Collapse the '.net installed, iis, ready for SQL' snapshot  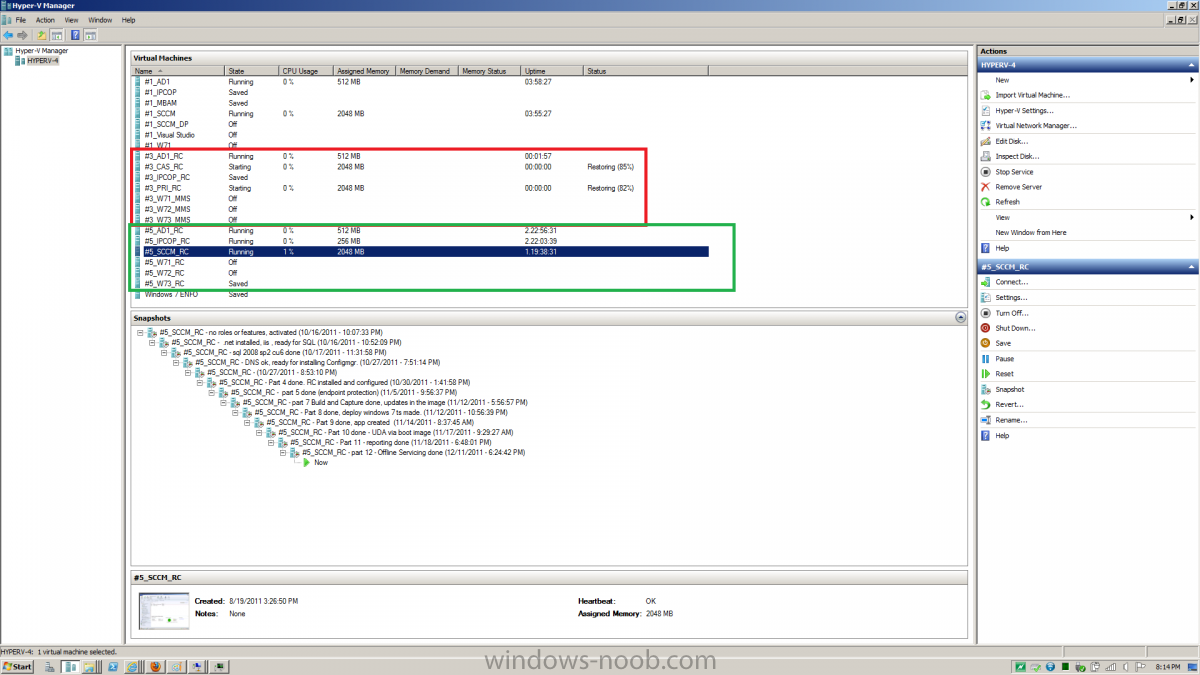click(151, 342)
